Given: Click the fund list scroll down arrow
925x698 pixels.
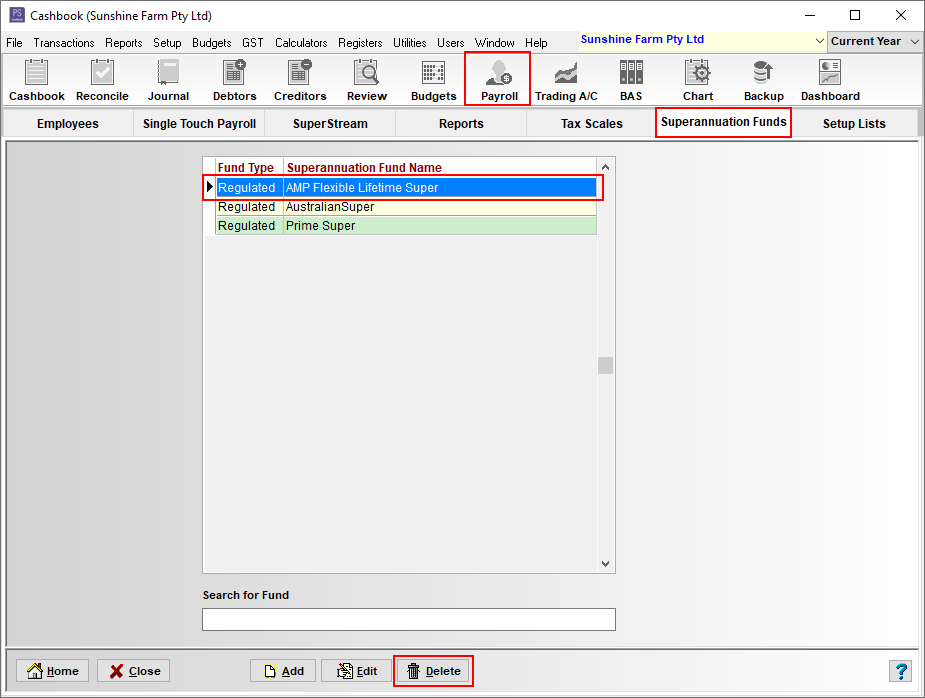Looking at the screenshot, I should click(605, 563).
